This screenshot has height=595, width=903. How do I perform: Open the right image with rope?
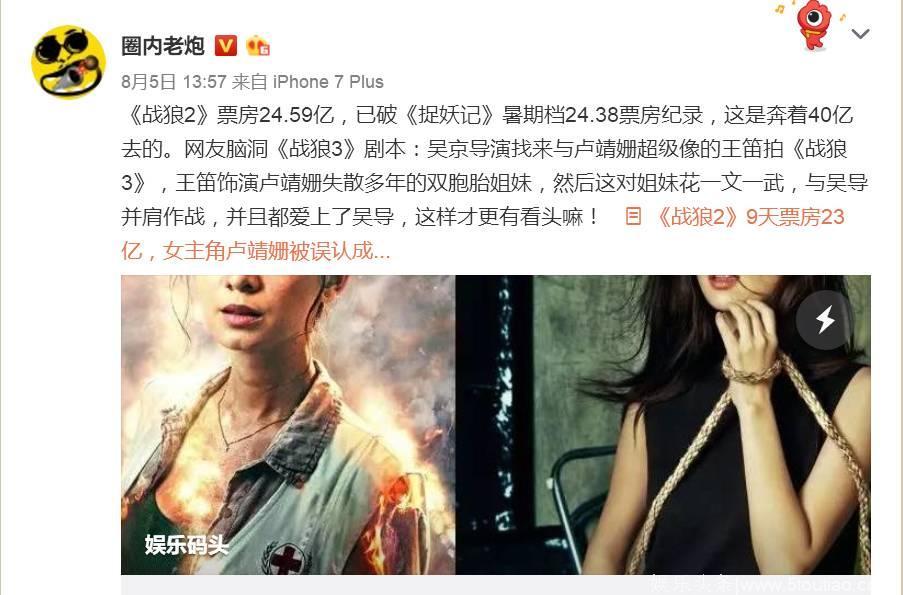(x=663, y=425)
